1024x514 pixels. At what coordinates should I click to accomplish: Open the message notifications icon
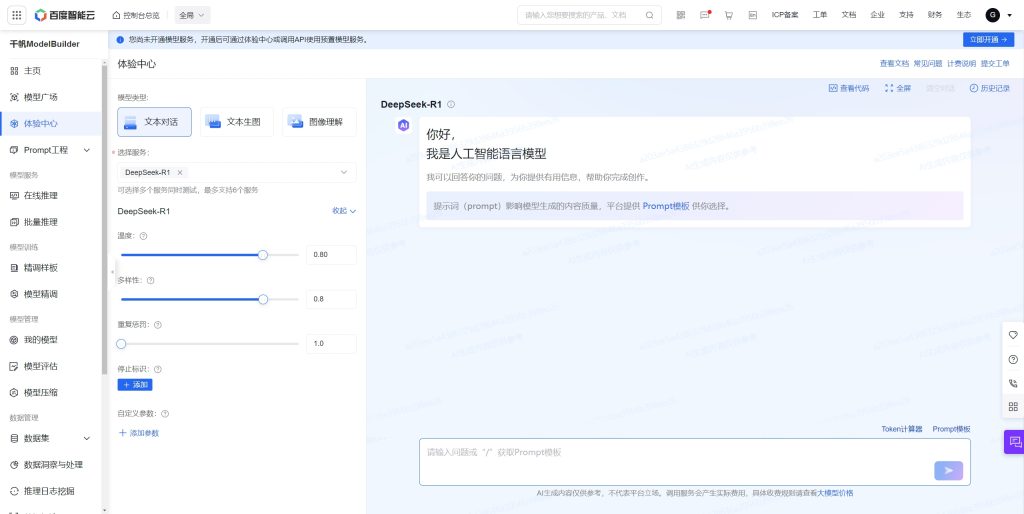tap(705, 15)
